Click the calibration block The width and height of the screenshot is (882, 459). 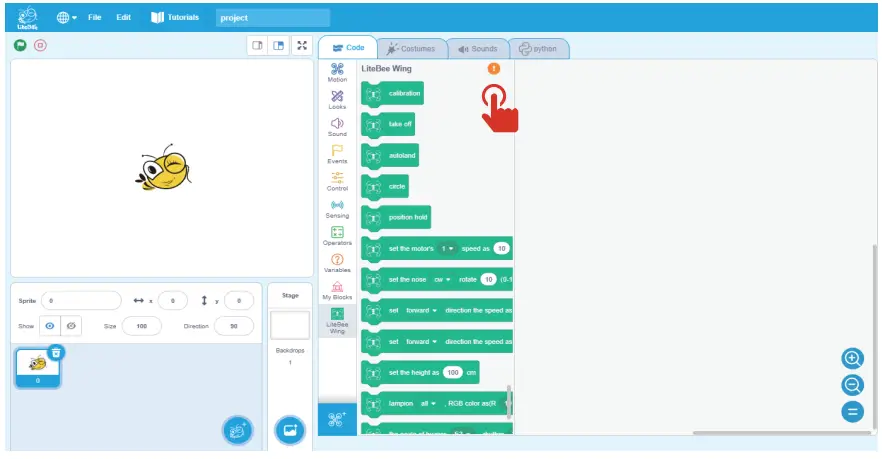point(393,93)
